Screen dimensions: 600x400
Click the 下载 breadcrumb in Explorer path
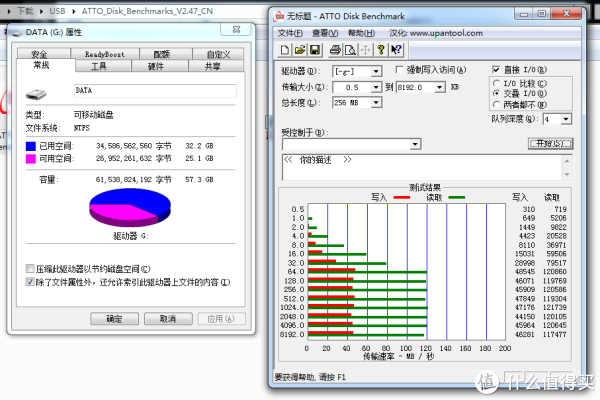click(x=25, y=11)
